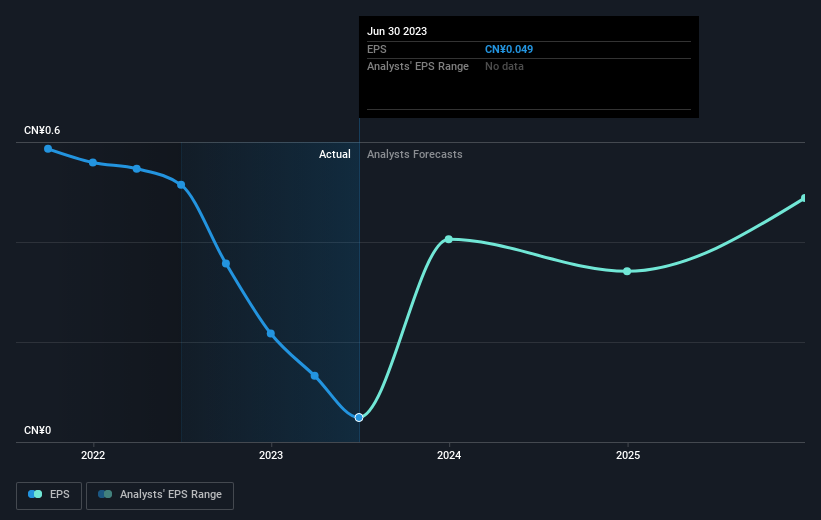Select the highlighted Jun 30 2023 data point
This screenshot has width=821, height=520.
(x=359, y=417)
